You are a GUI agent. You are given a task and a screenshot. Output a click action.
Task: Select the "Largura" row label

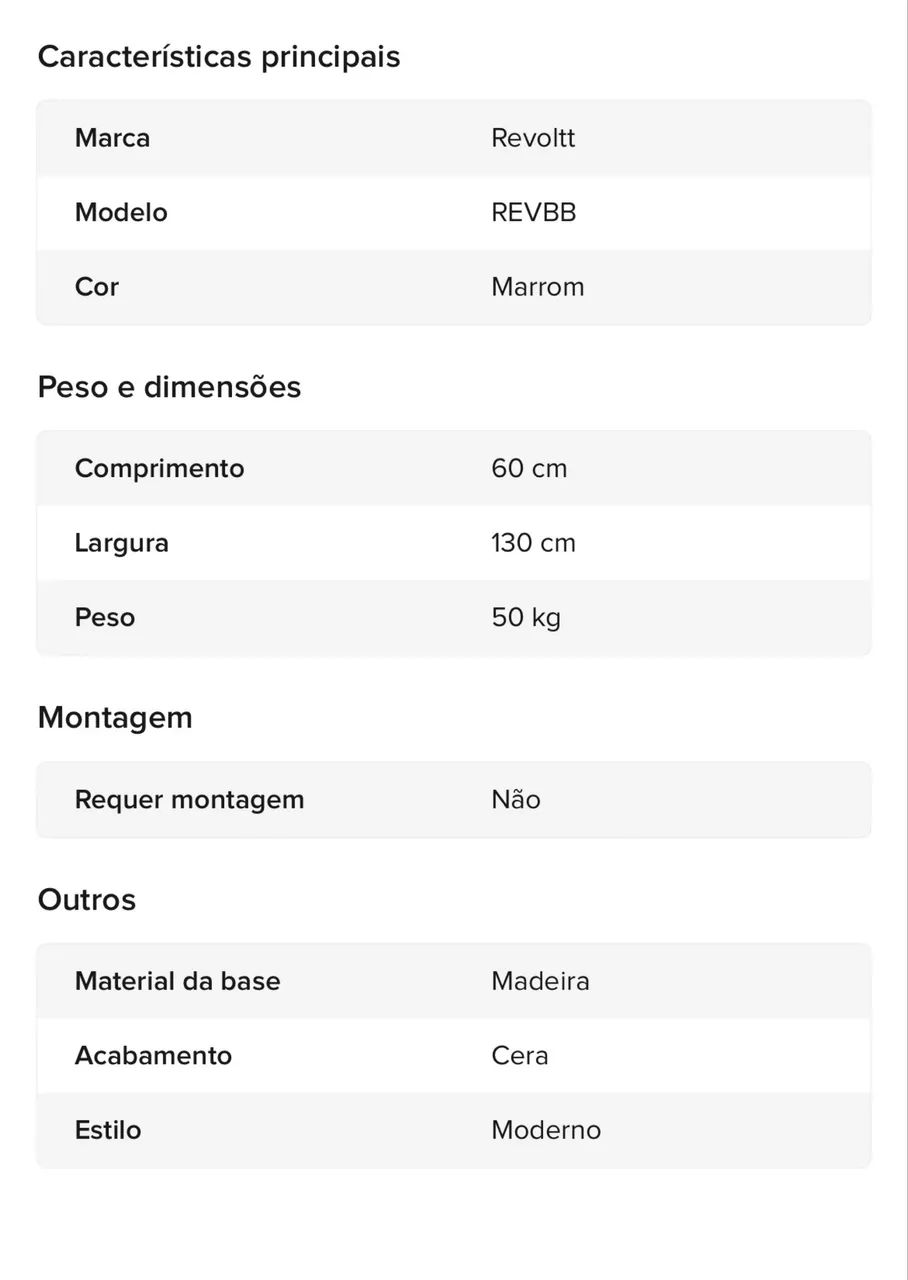[121, 543]
